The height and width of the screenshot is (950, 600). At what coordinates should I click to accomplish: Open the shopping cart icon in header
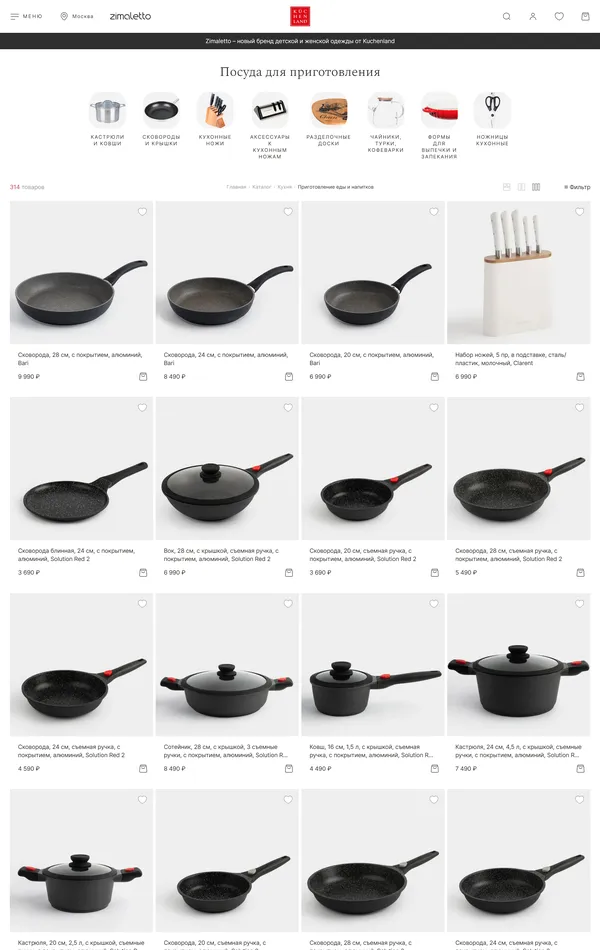coord(585,16)
